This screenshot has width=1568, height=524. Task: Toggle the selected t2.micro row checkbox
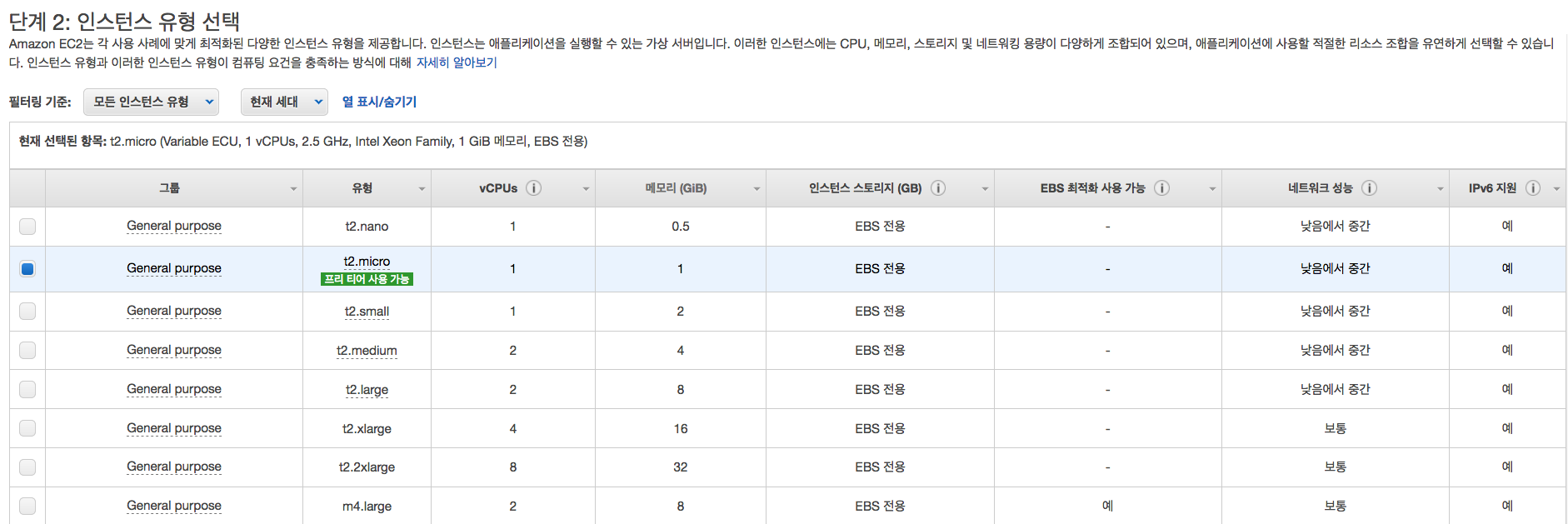pos(27,268)
